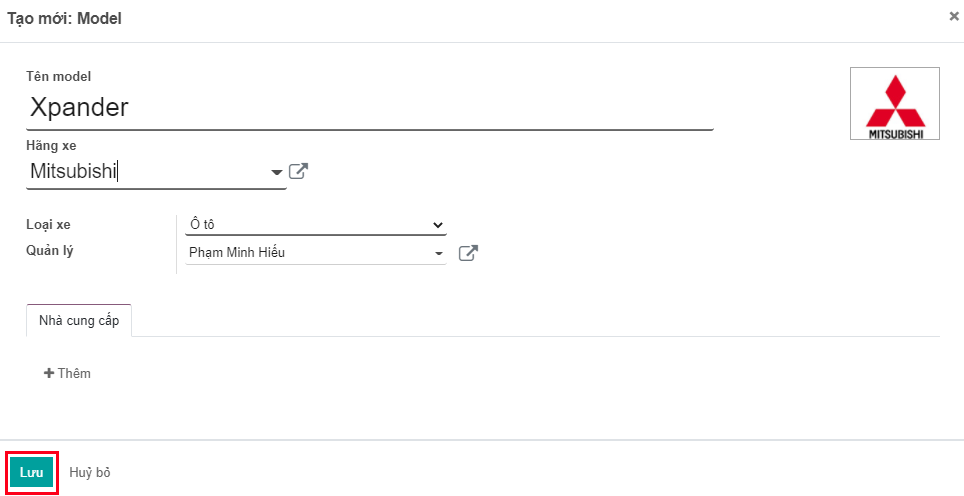Open the external link icon beside Mitsubishi
The width and height of the screenshot is (964, 496).
tap(298, 171)
